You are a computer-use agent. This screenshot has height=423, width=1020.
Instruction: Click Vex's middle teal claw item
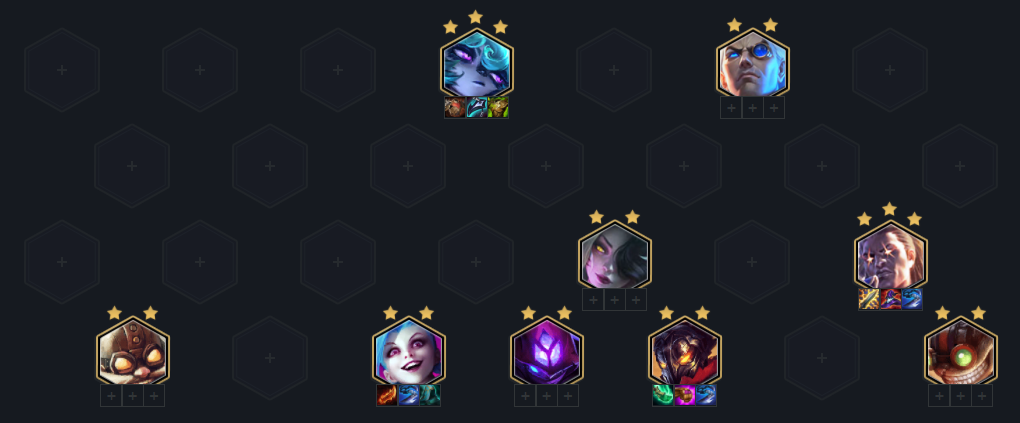pyautogui.click(x=477, y=107)
